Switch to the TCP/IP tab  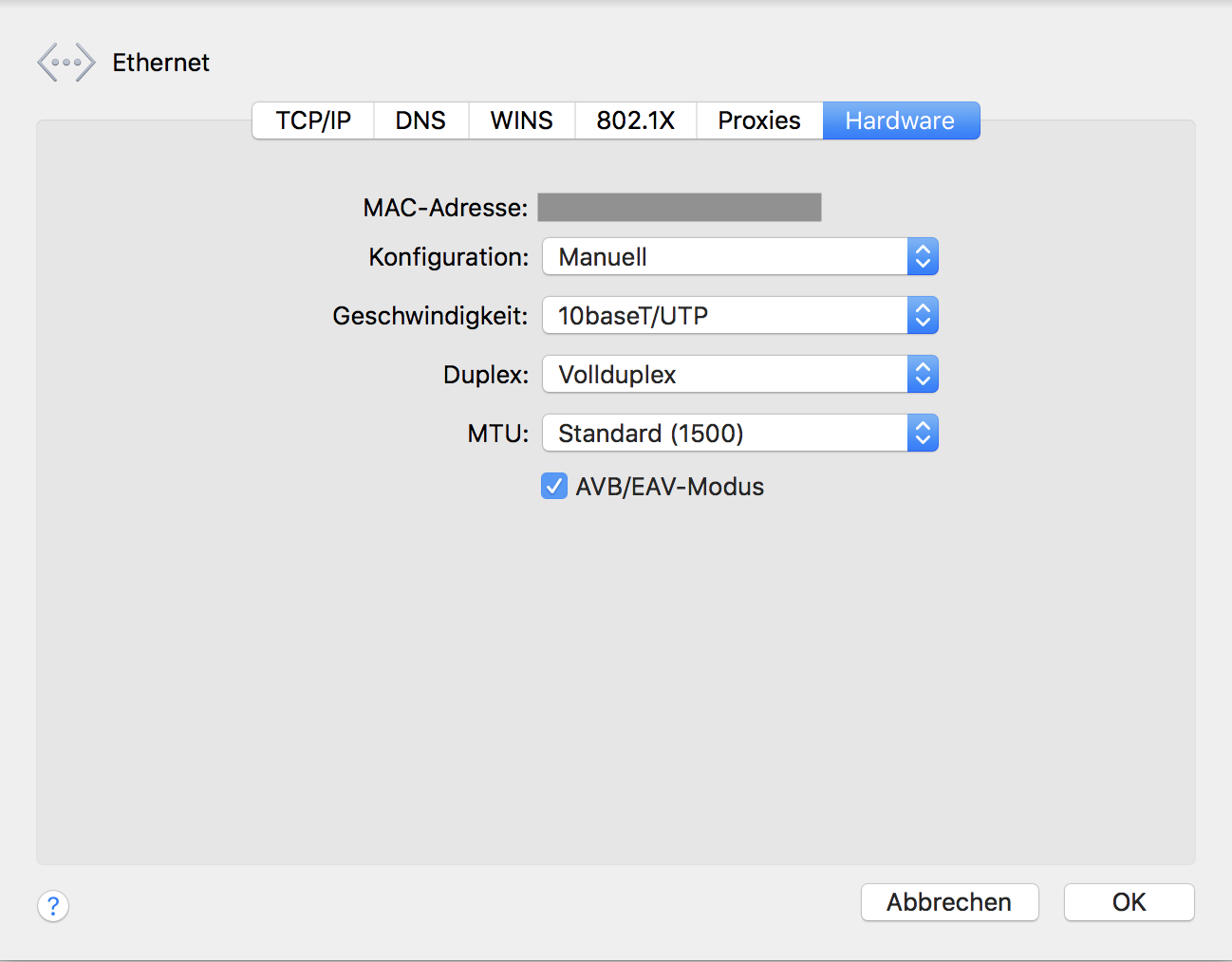(313, 120)
